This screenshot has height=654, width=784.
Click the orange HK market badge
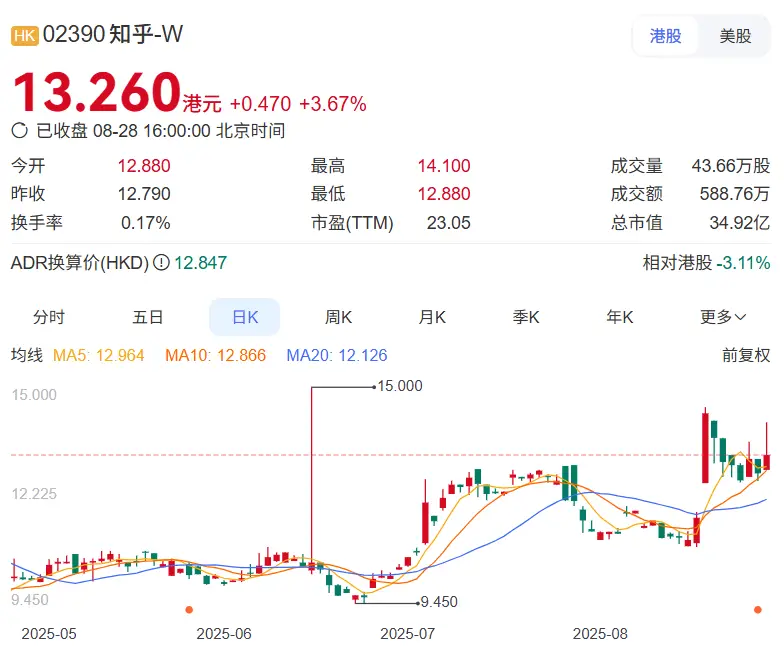pyautogui.click(x=24, y=36)
